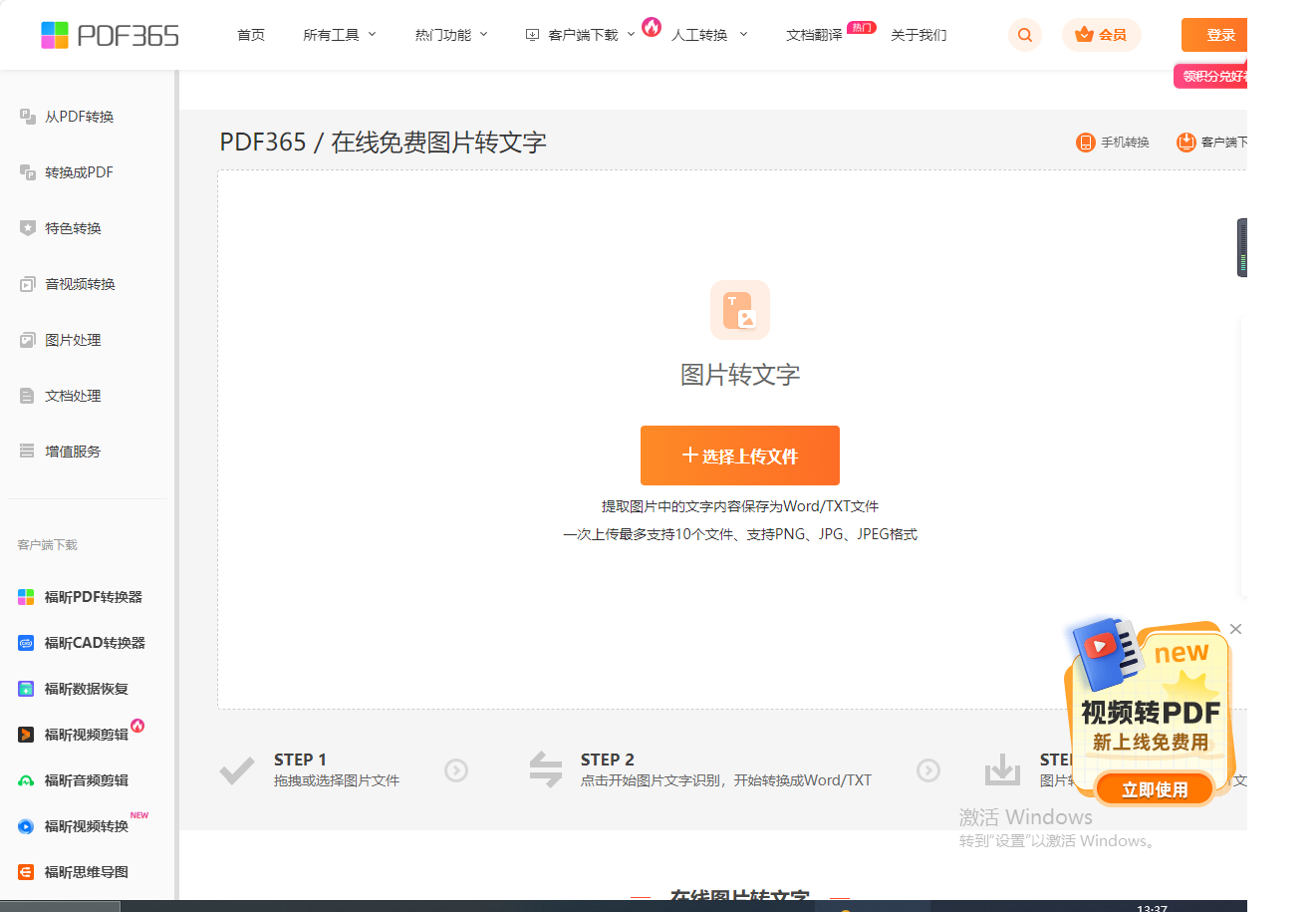The image size is (1316, 912).
Task: Open the 关于我们 menu item
Action: click(919, 35)
